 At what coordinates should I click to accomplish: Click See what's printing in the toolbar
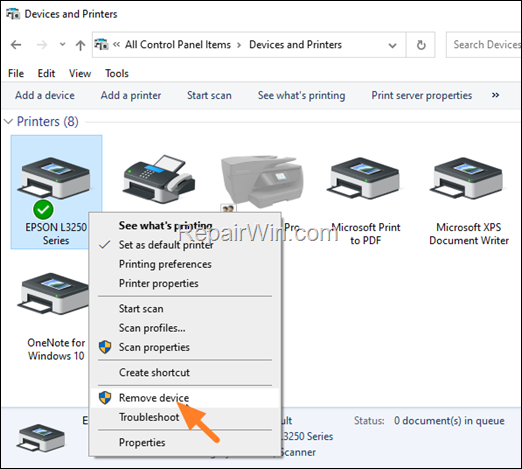point(301,95)
